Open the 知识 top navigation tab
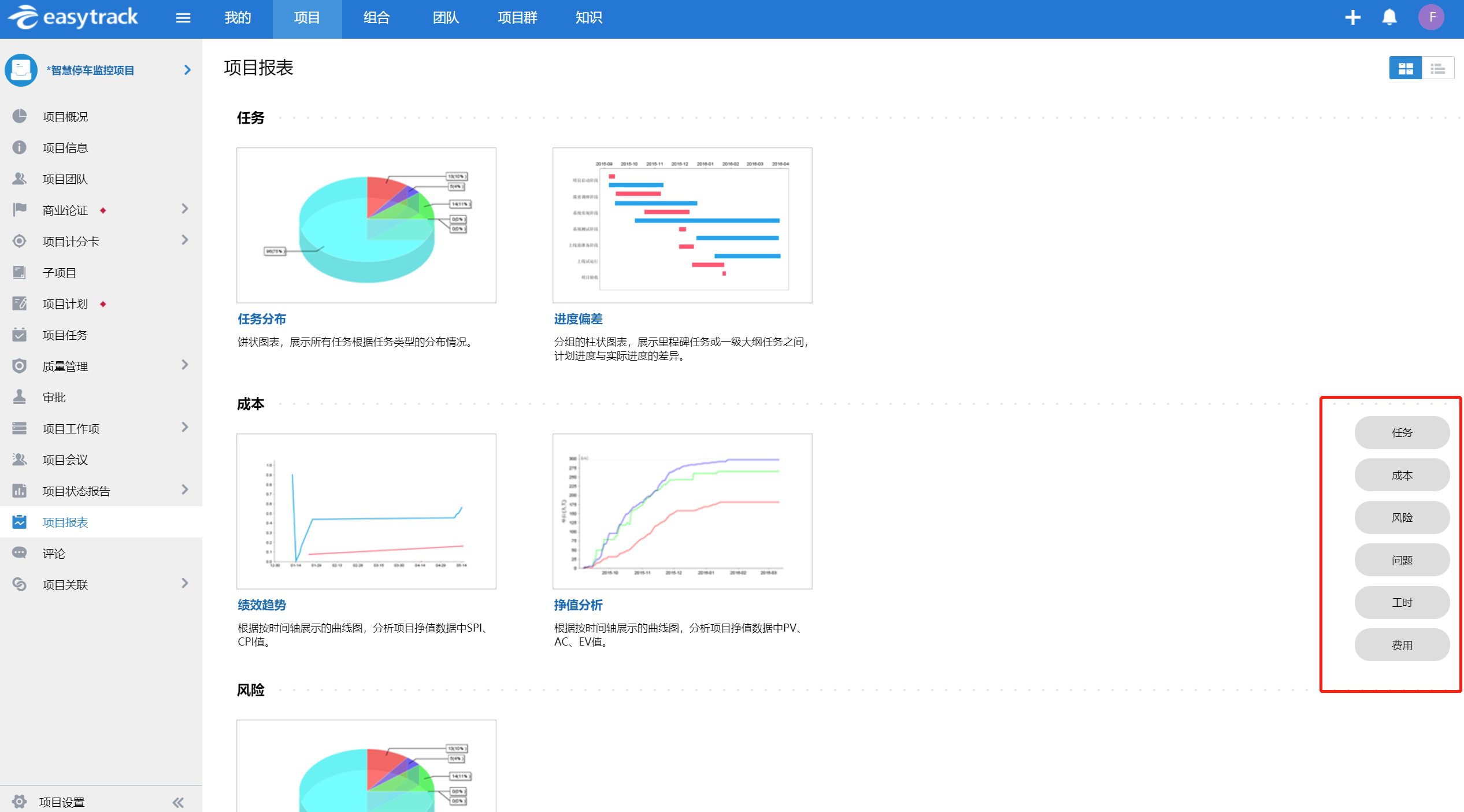The height and width of the screenshot is (812, 1464). [x=588, y=18]
